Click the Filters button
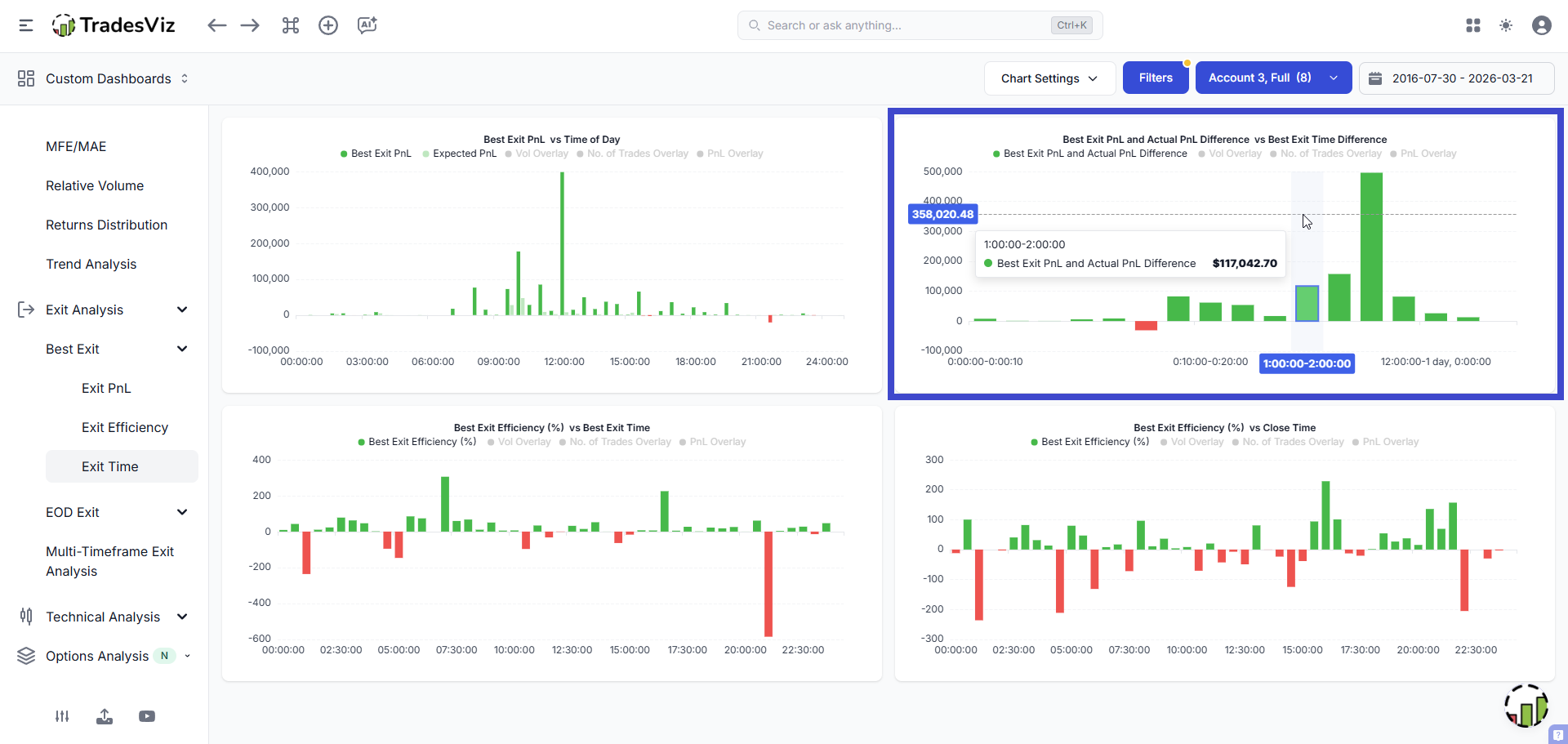Image resolution: width=1568 pixels, height=744 pixels. (1156, 78)
